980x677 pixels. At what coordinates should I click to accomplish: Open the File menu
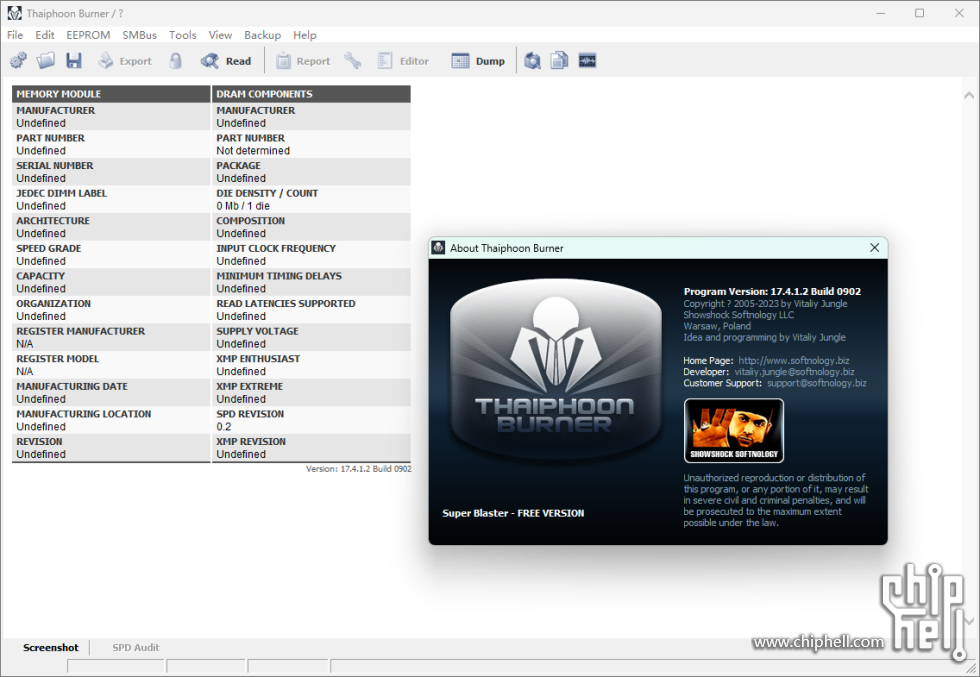[x=15, y=35]
